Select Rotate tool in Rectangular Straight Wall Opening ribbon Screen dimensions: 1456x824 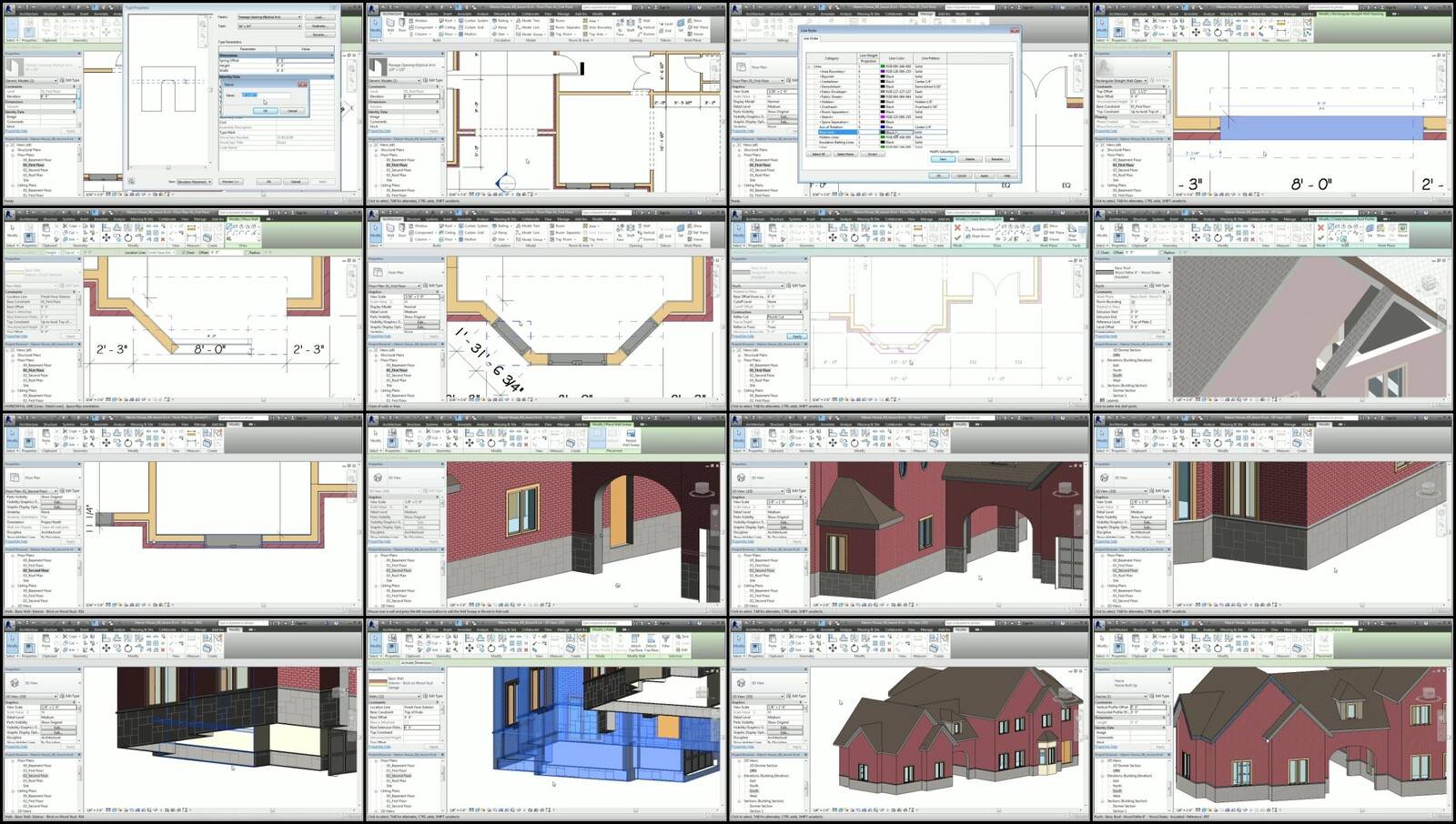coord(1216,32)
